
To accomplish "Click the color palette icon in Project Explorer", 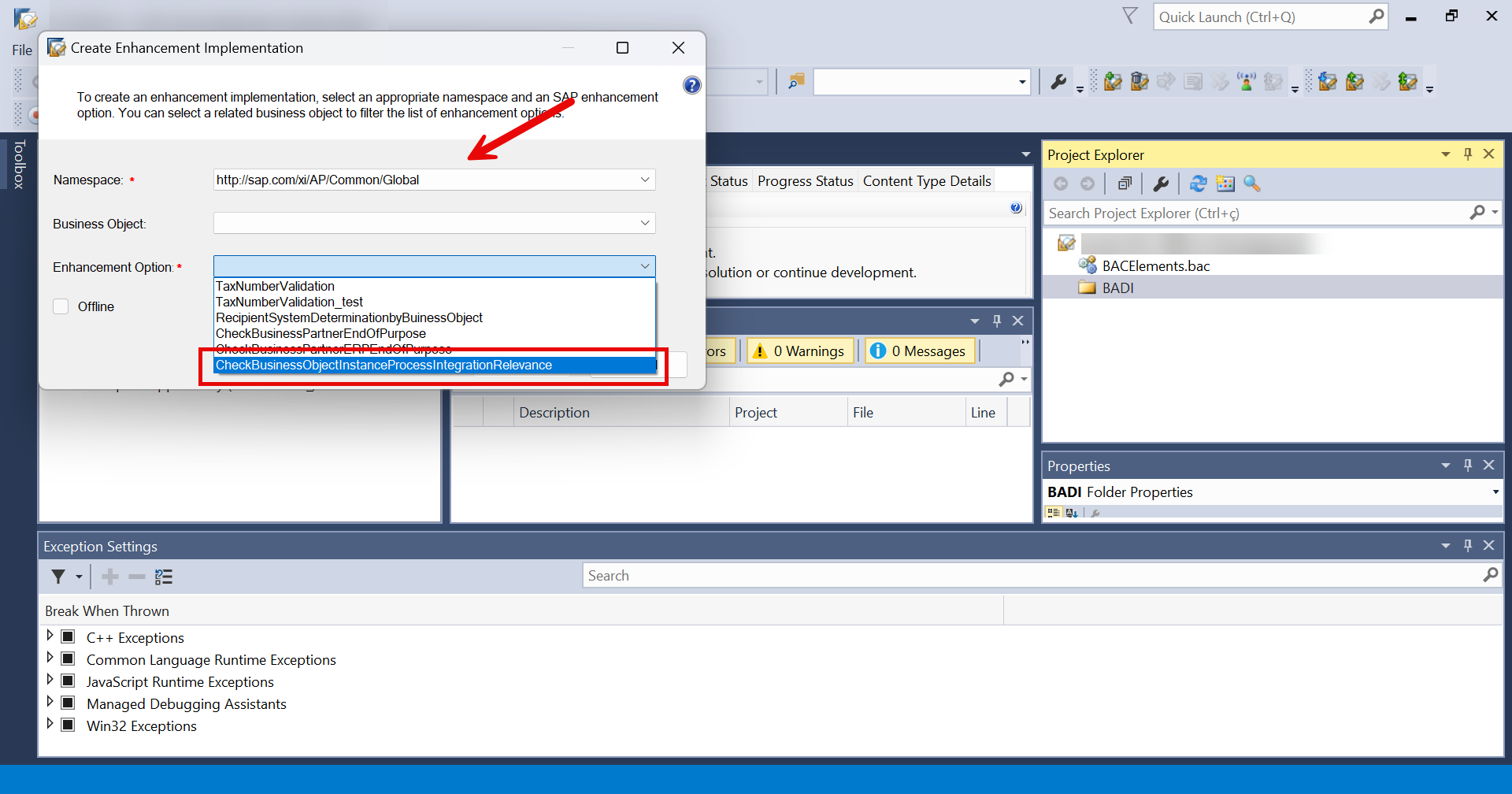I will click(1225, 184).
